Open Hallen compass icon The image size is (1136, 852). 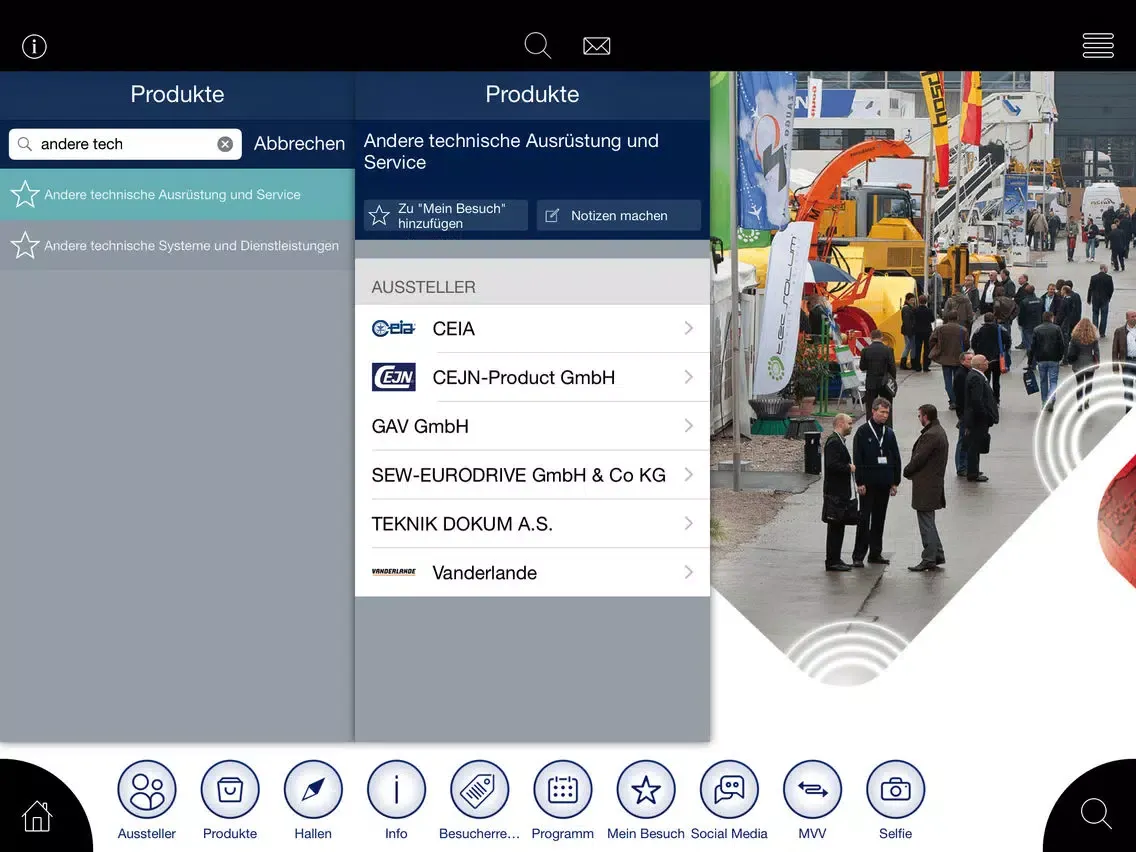coord(313,790)
